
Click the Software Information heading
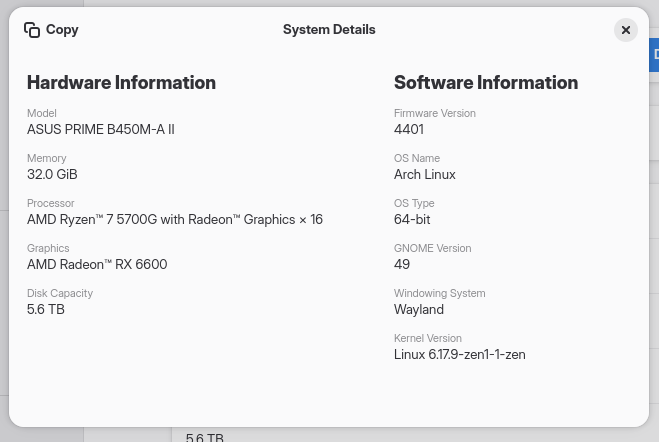pyautogui.click(x=486, y=83)
